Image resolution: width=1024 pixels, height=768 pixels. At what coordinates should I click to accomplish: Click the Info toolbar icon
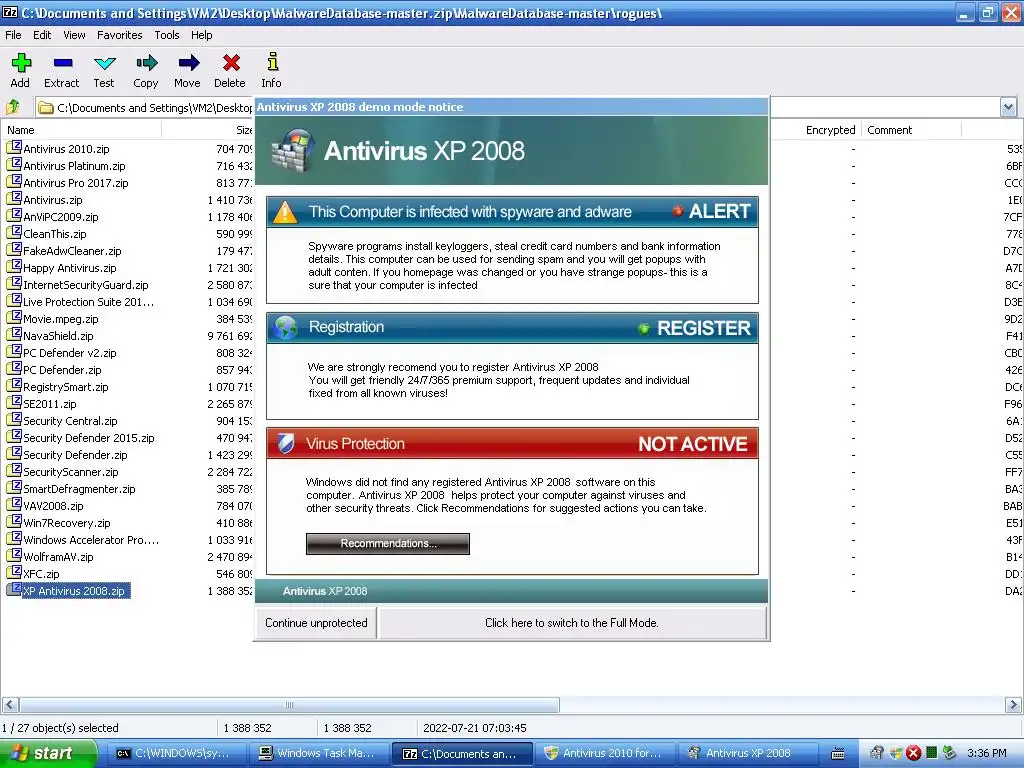tap(272, 61)
